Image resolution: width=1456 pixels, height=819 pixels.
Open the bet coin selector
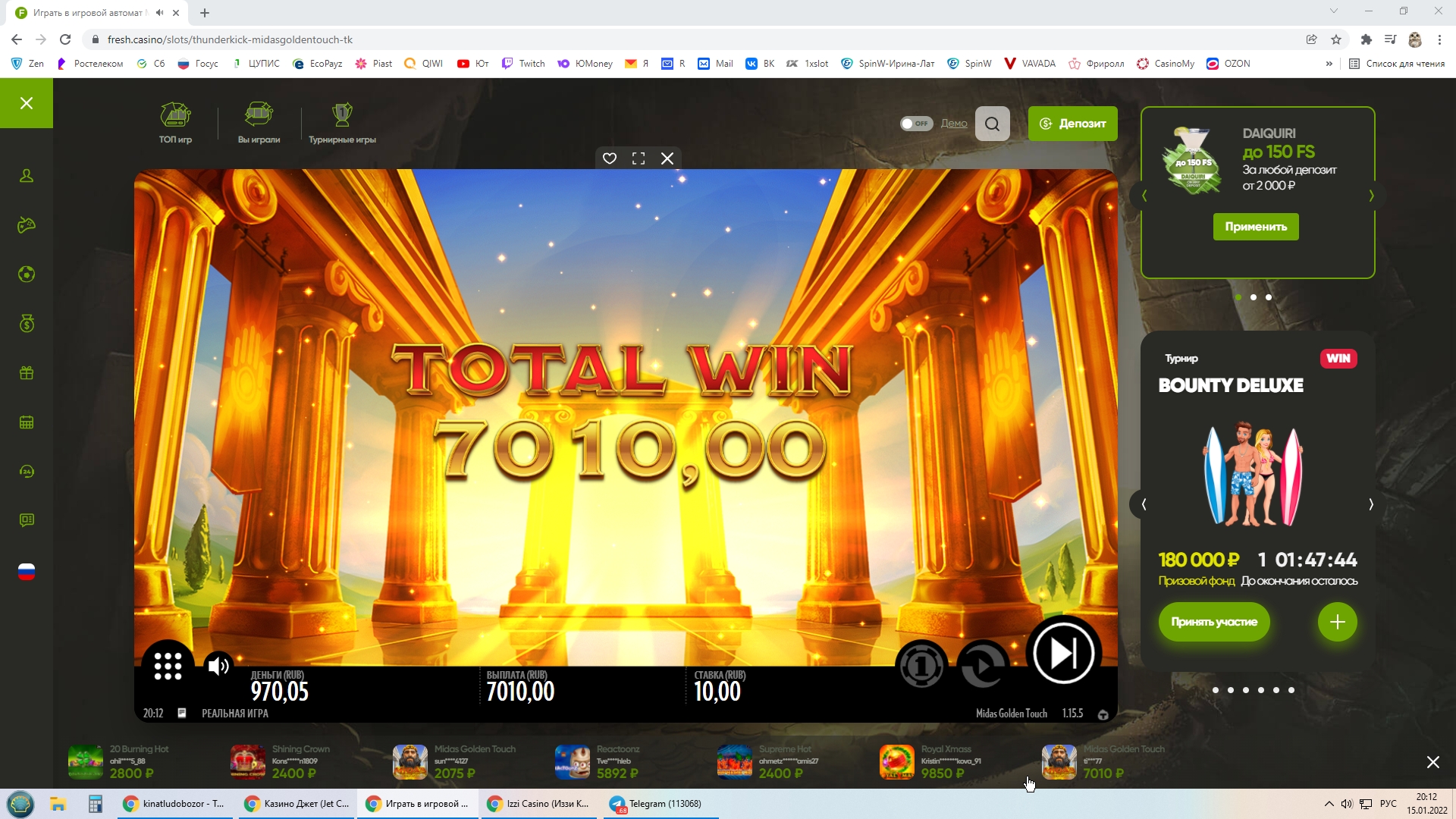(921, 667)
